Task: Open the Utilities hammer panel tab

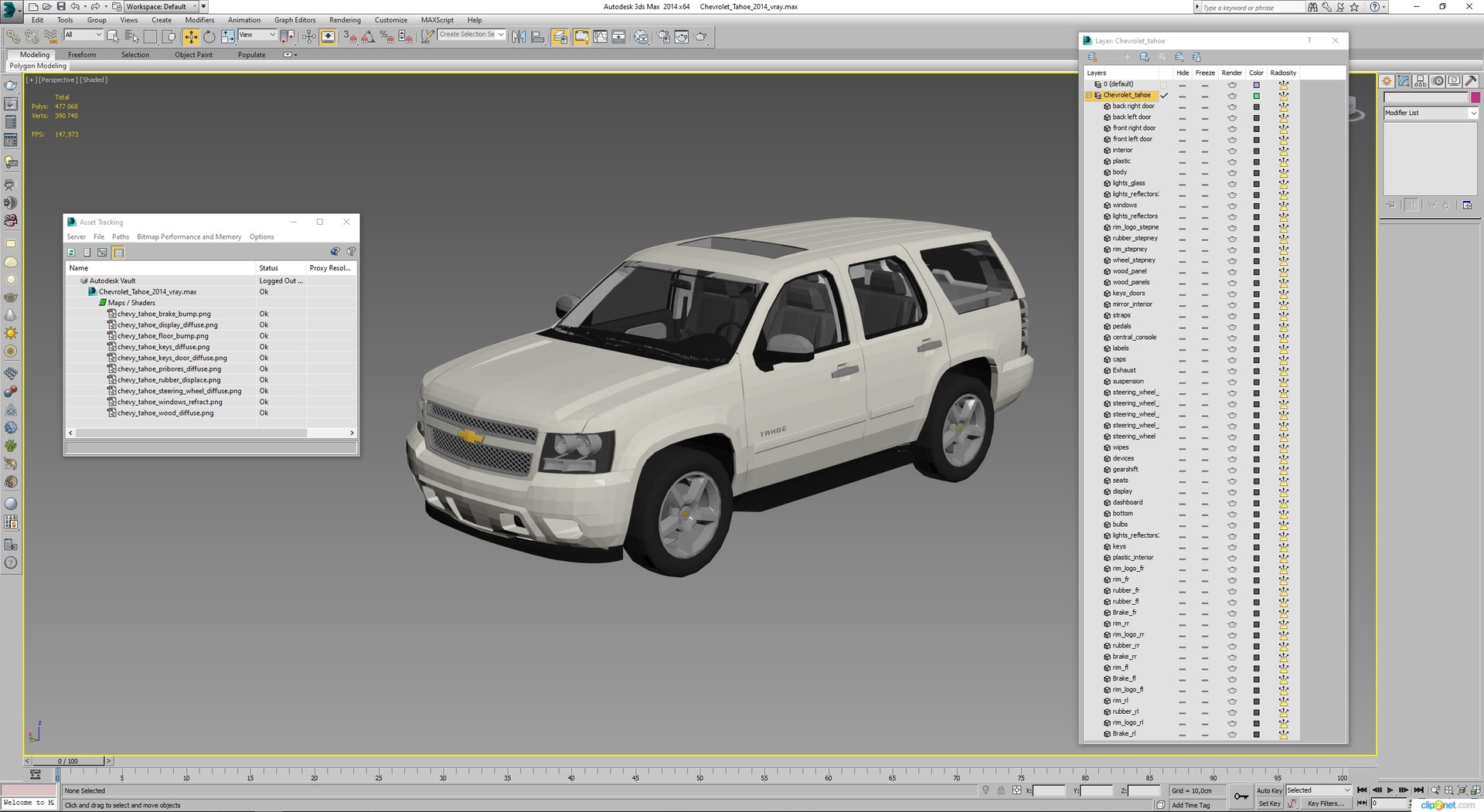Action: (1471, 81)
